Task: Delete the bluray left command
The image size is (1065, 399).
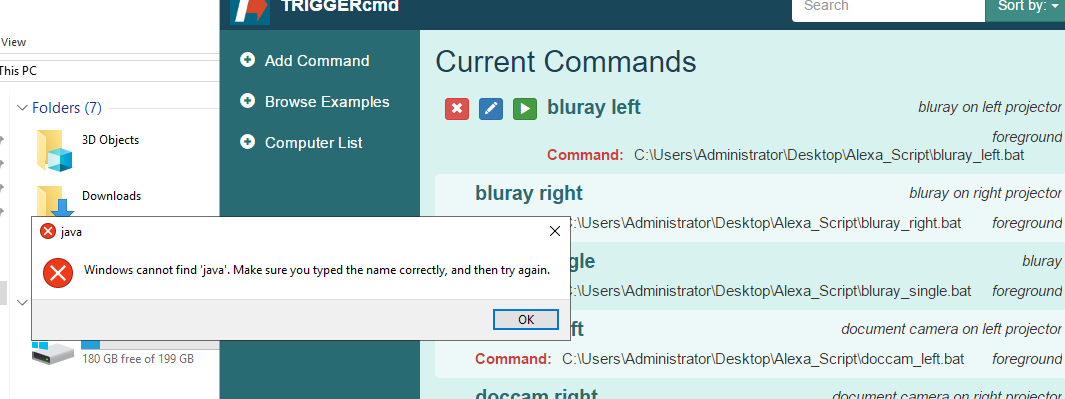Action: click(457, 109)
